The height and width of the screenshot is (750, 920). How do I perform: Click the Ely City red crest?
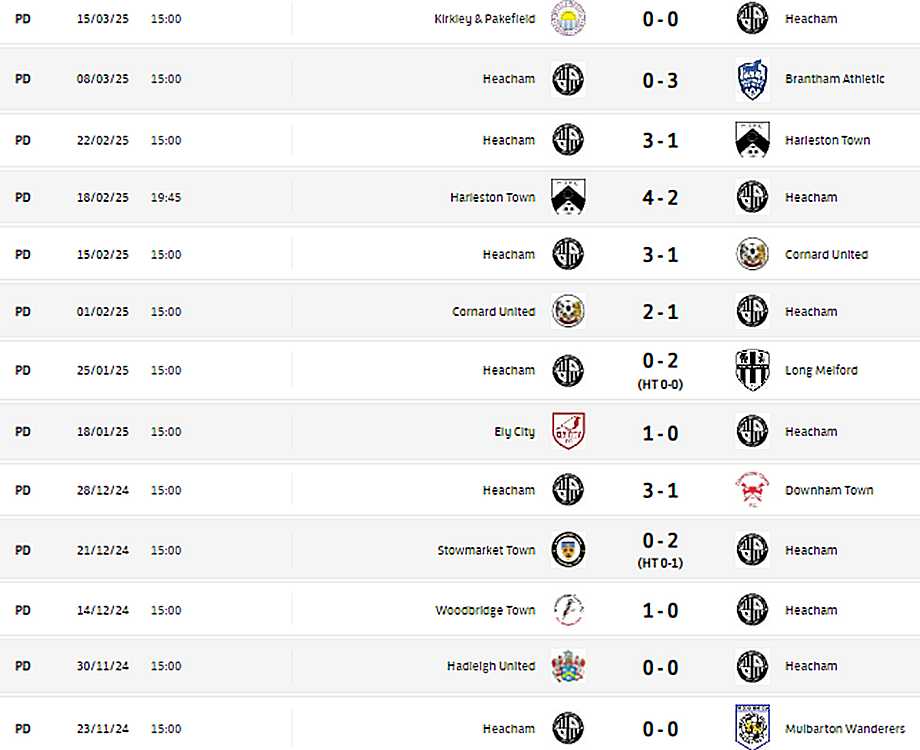coord(568,431)
